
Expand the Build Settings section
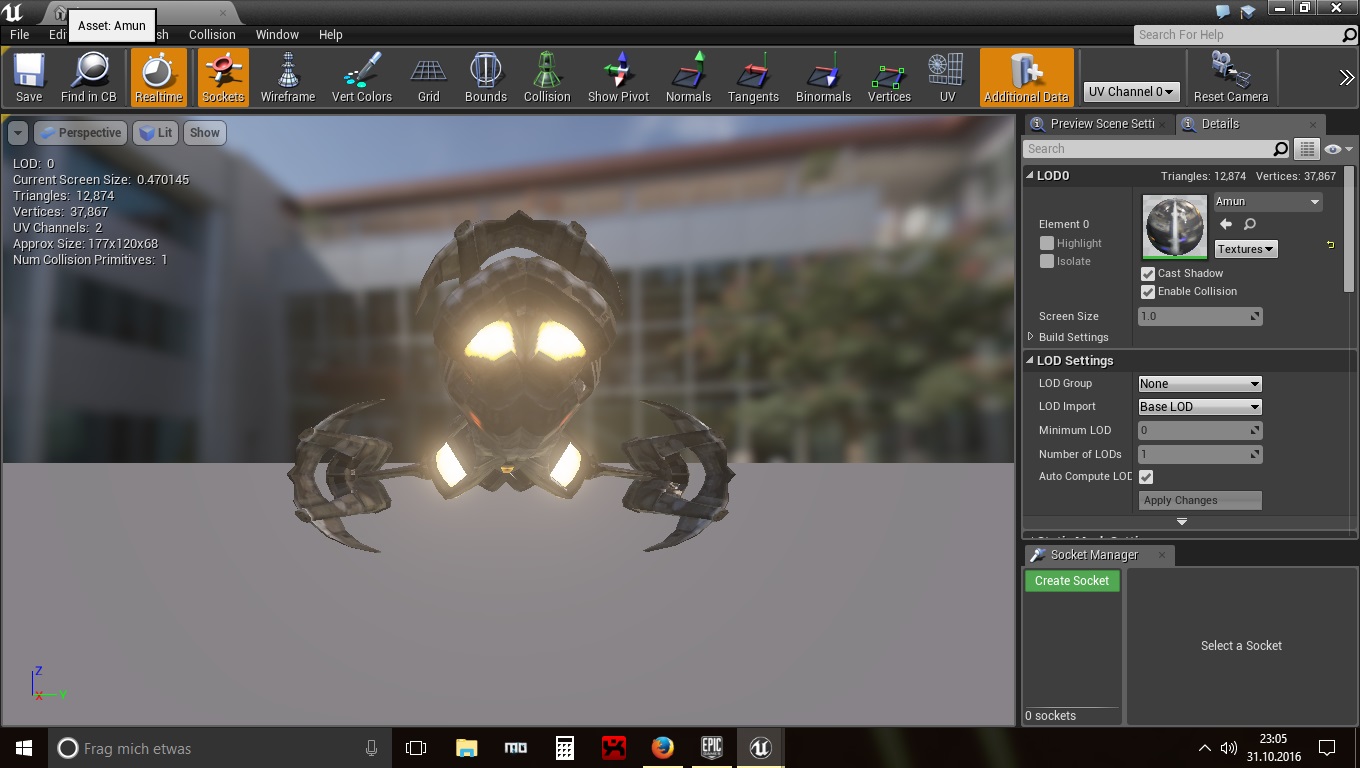pyautogui.click(x=1031, y=337)
